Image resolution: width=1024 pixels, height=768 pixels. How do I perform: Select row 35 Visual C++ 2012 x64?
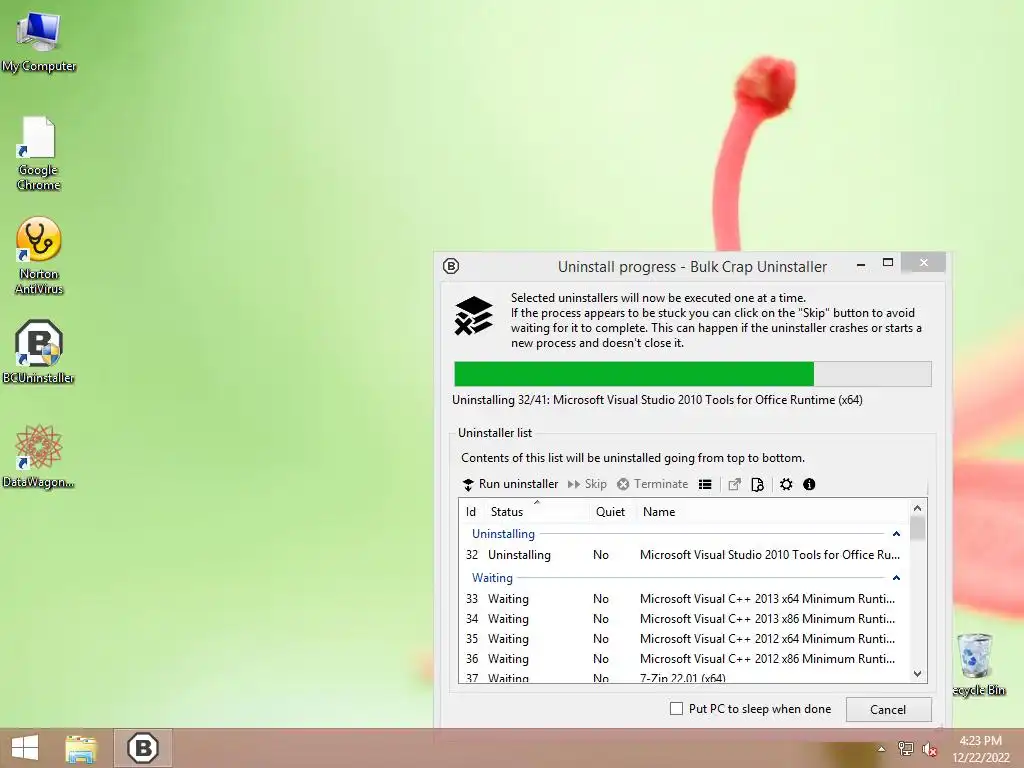683,639
